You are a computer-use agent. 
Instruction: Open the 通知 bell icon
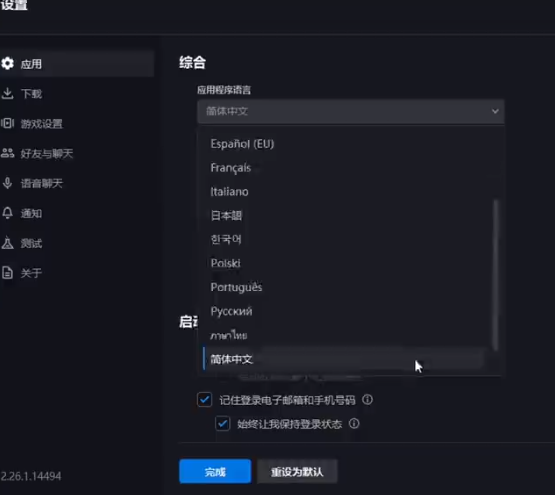coord(7,213)
